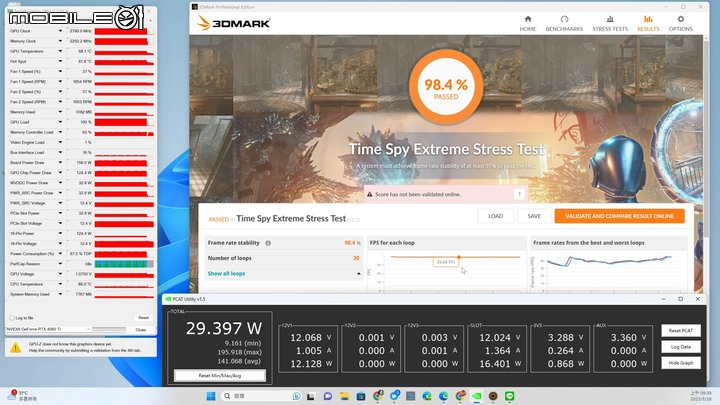Open the GPU Load sensor dropdown
Screen dimensions: 720x405
point(60,122)
